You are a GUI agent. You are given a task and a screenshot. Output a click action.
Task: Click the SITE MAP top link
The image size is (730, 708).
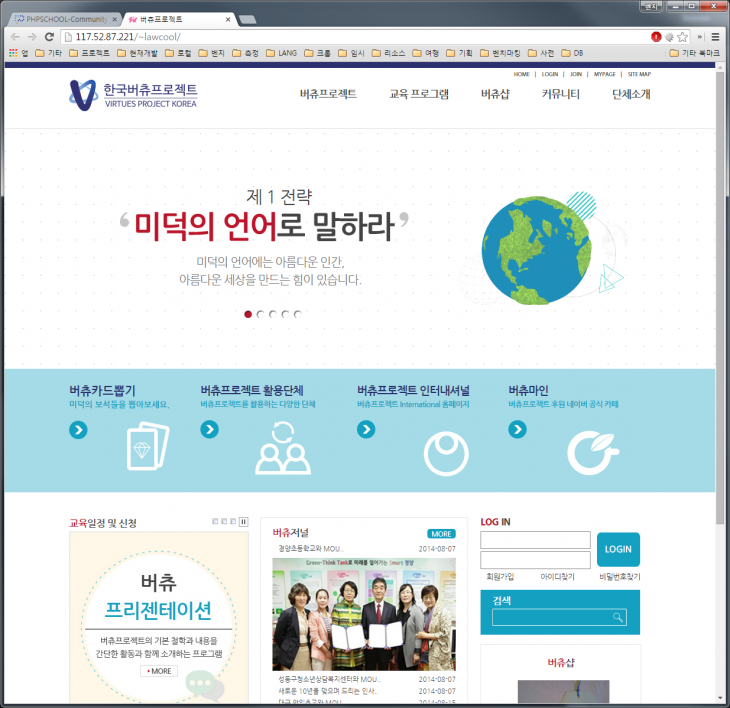[639, 74]
